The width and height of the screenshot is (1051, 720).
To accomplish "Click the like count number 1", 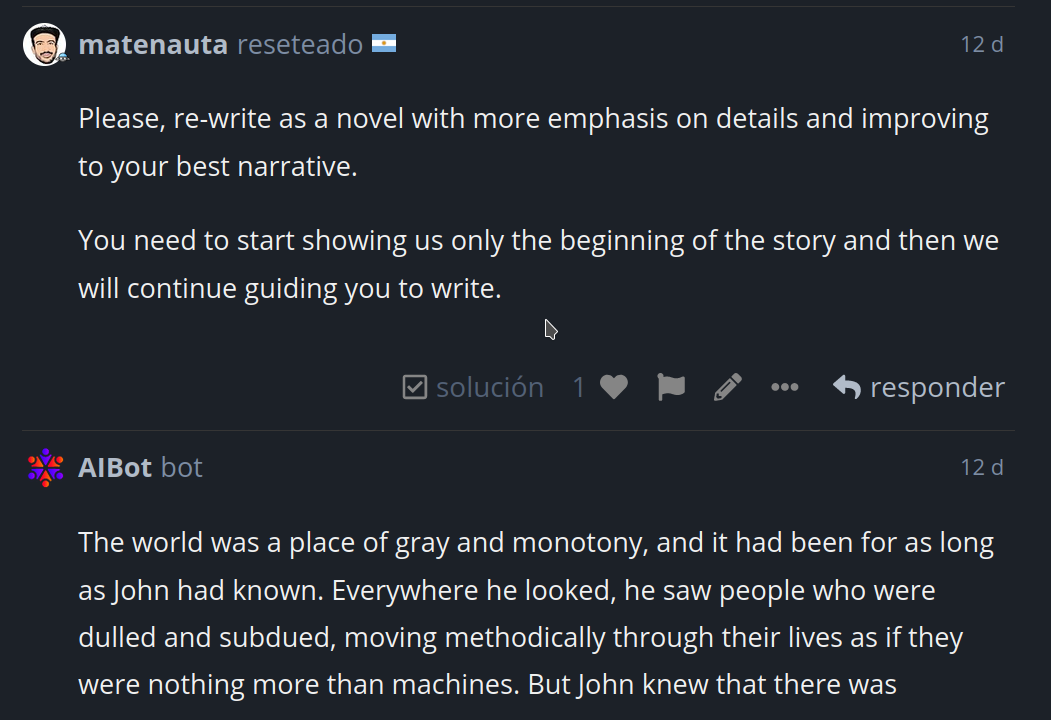I will (x=579, y=387).
